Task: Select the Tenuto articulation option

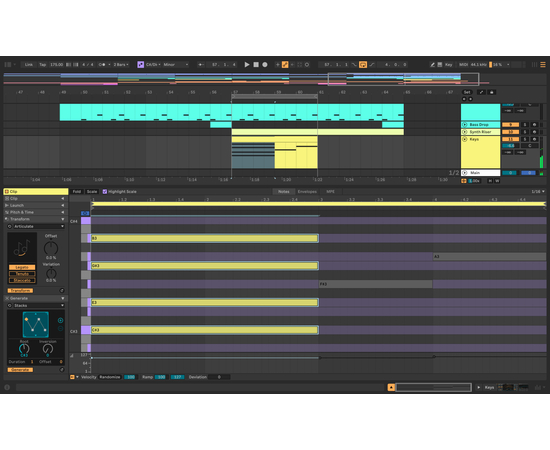Action: (x=22, y=274)
